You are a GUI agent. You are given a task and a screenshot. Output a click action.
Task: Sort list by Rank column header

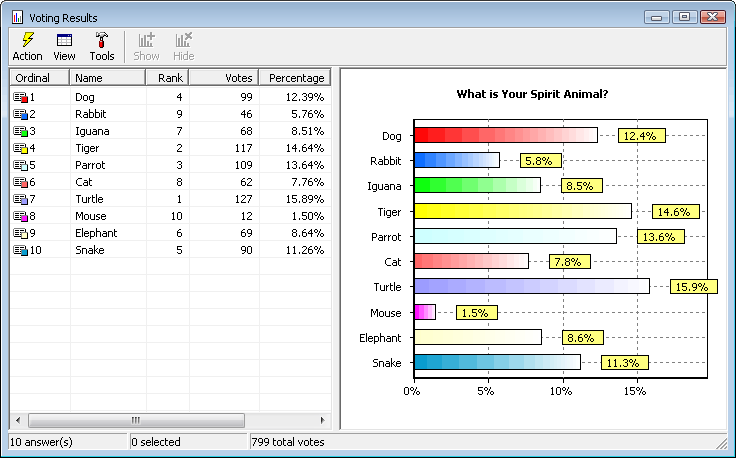coord(166,78)
